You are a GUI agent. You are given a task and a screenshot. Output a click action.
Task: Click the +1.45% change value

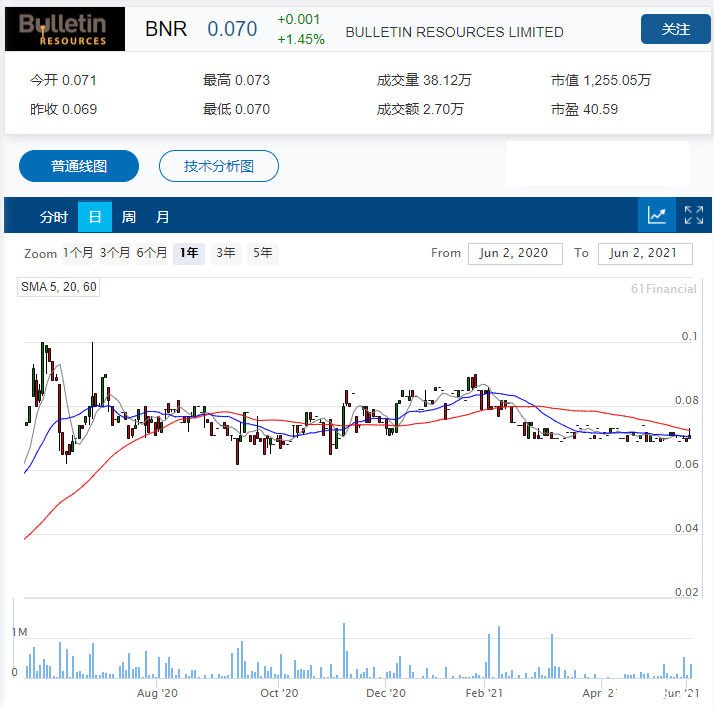[301, 40]
